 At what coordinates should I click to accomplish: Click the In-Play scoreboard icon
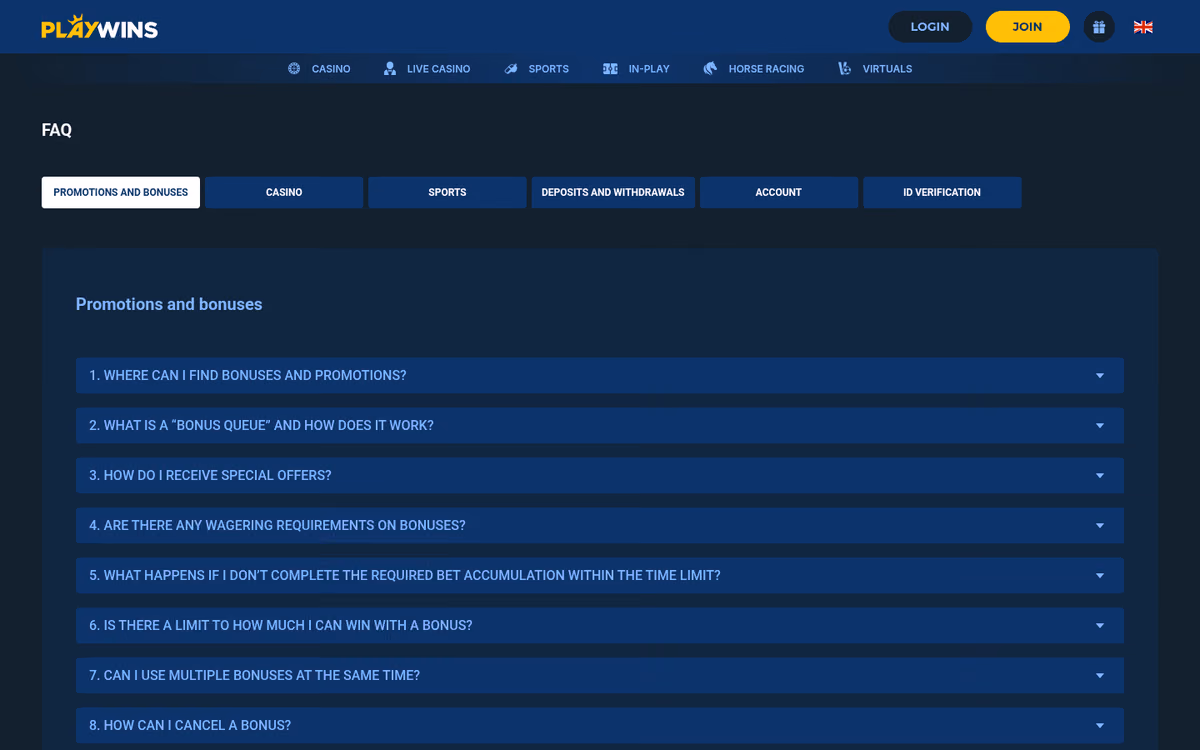coord(610,69)
